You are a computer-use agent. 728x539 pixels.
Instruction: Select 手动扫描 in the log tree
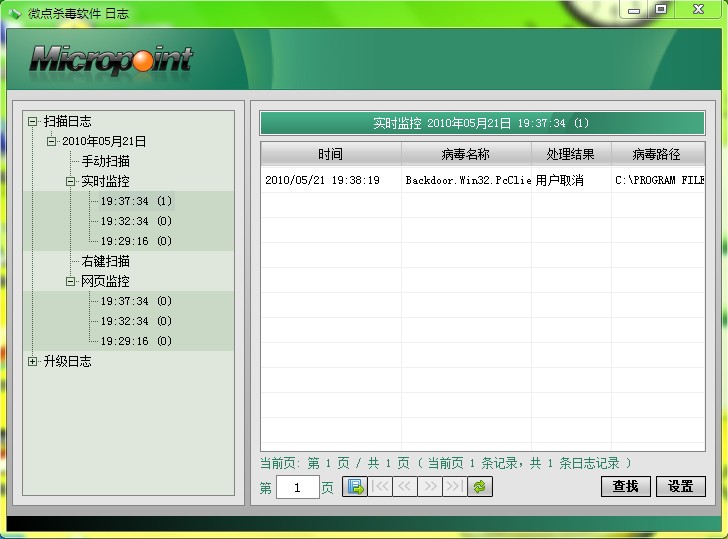click(105, 161)
